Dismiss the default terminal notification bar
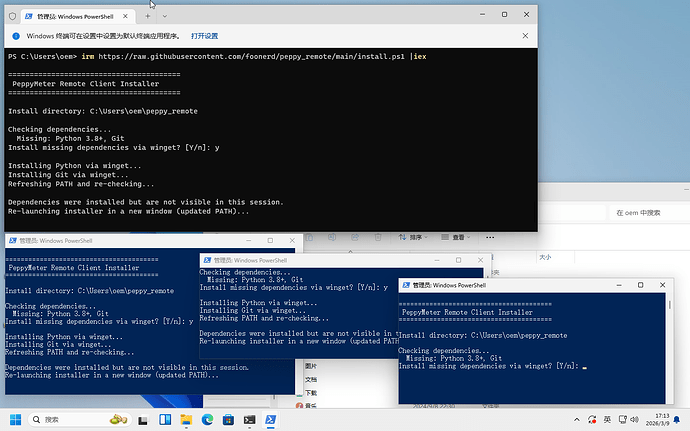690x431 pixels. [526, 35]
